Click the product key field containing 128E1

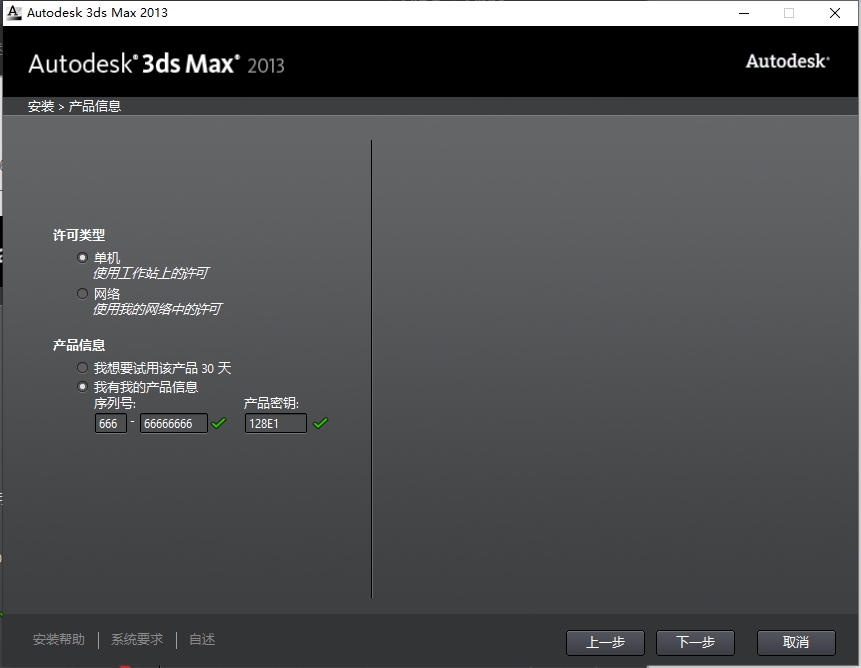[275, 423]
